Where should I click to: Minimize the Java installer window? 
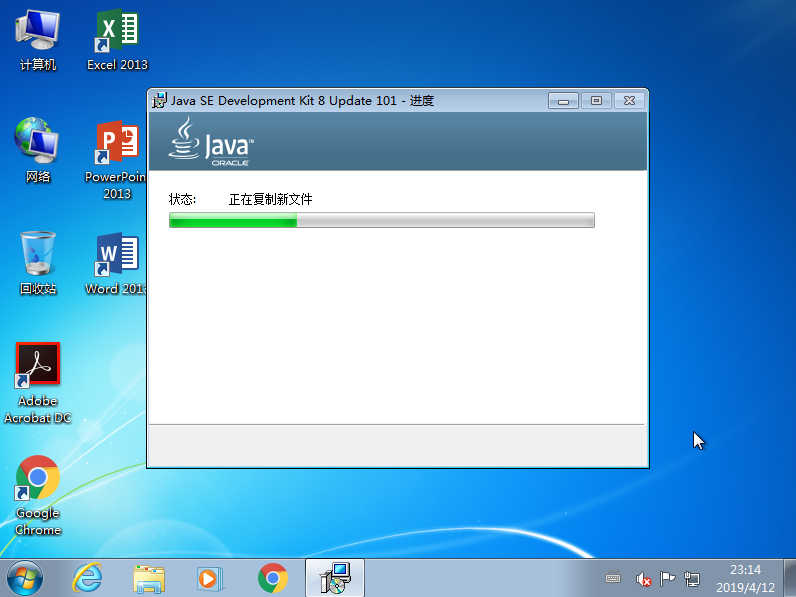coord(563,101)
